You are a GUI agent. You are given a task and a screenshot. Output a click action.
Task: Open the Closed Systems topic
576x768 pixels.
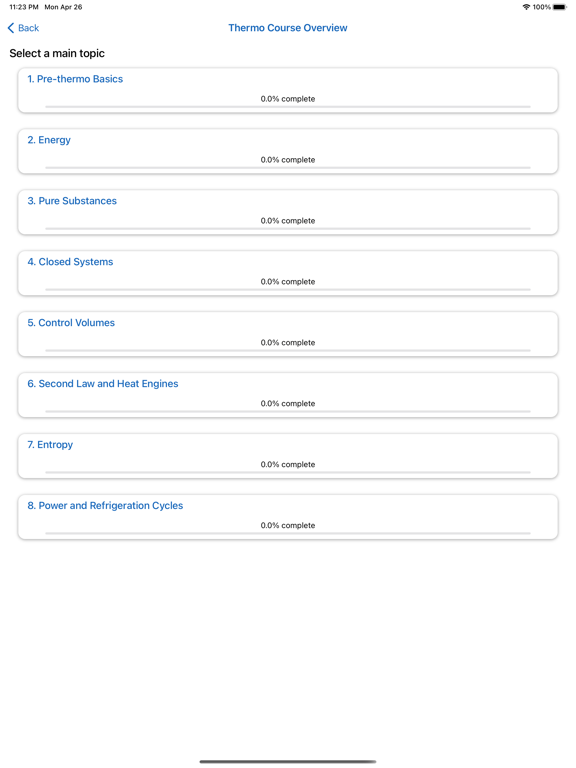[288, 273]
